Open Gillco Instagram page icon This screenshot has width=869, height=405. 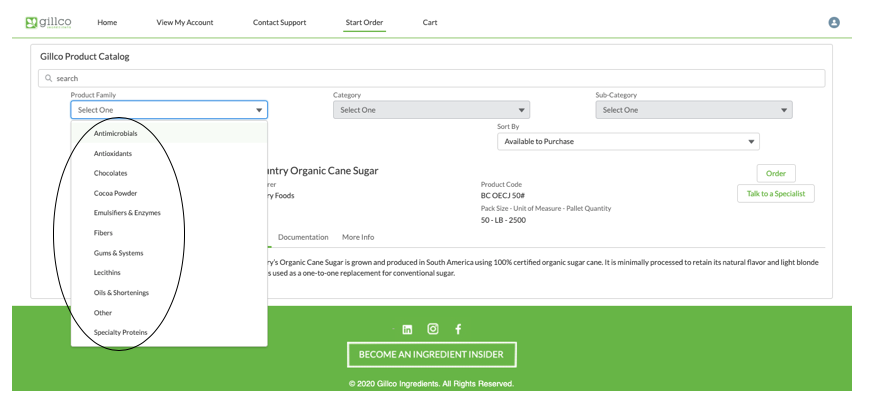(433, 329)
